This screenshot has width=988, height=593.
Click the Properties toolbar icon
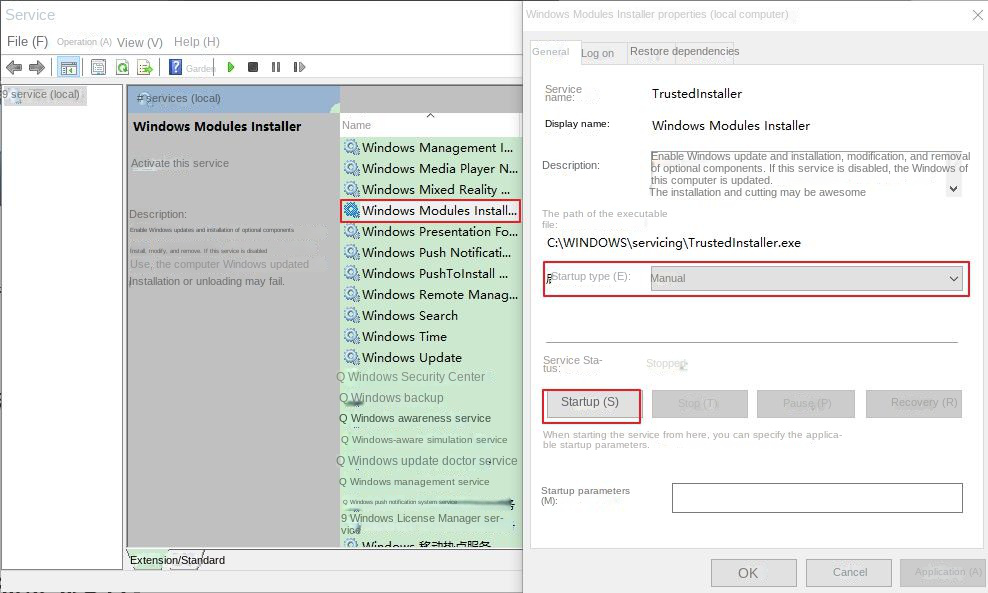(96, 67)
